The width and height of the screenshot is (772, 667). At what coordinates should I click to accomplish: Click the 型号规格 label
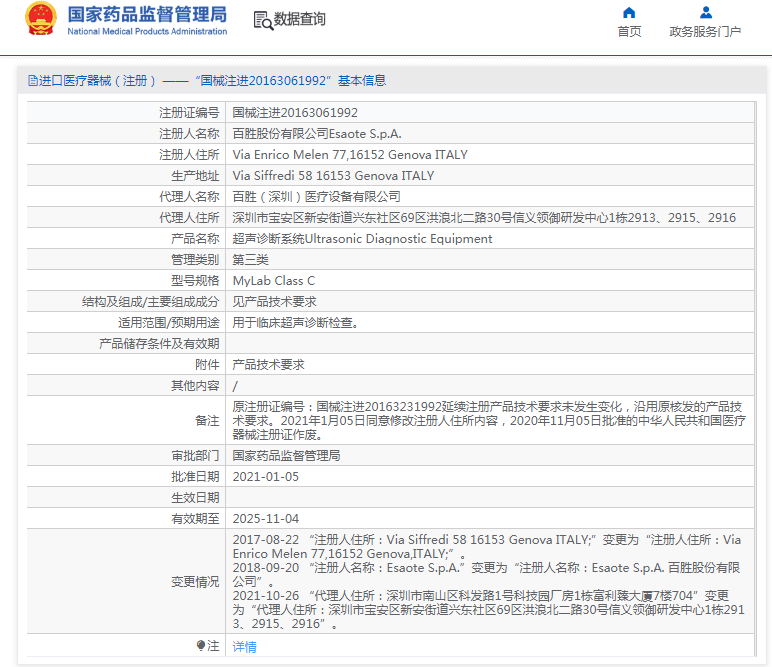click(195, 281)
